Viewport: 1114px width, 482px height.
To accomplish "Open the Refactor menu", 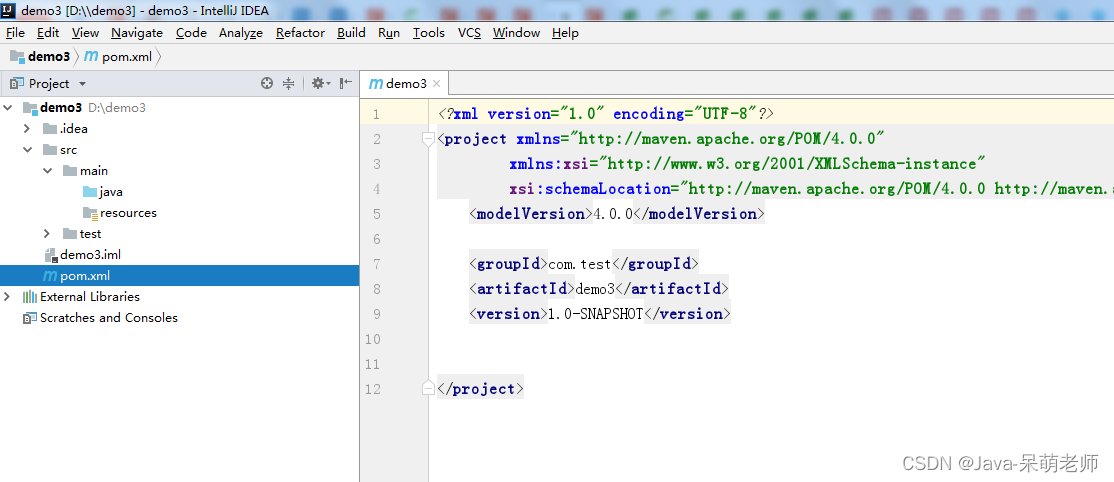I will tap(301, 33).
